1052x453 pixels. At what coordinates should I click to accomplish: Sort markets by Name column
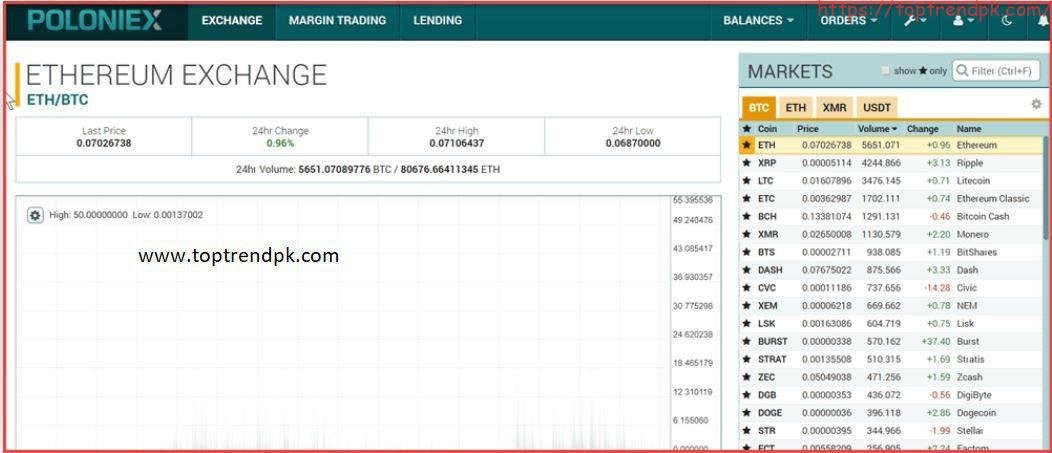coord(969,128)
